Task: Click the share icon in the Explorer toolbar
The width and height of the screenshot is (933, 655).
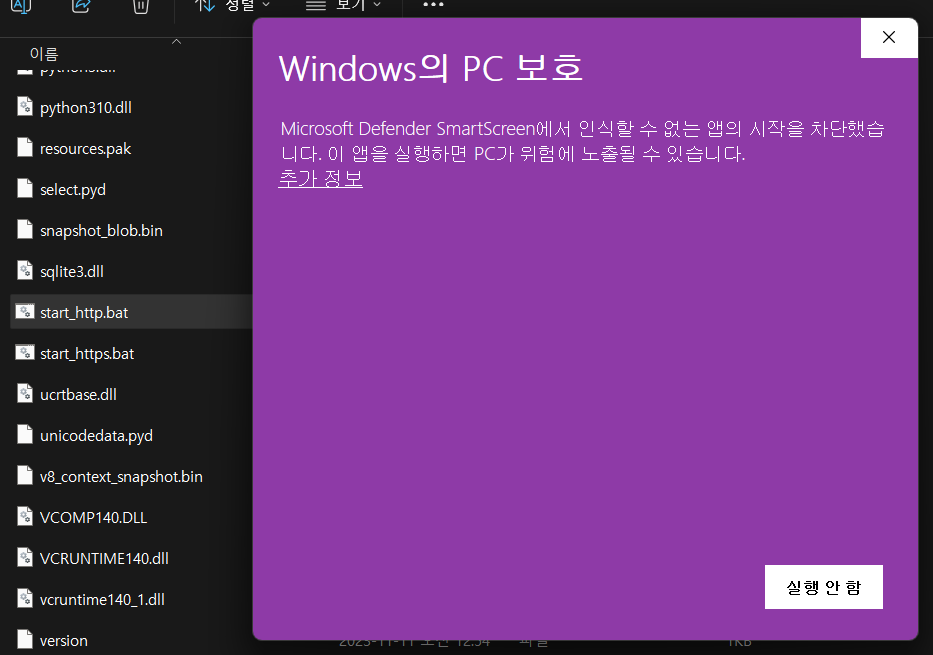Action: [81, 6]
